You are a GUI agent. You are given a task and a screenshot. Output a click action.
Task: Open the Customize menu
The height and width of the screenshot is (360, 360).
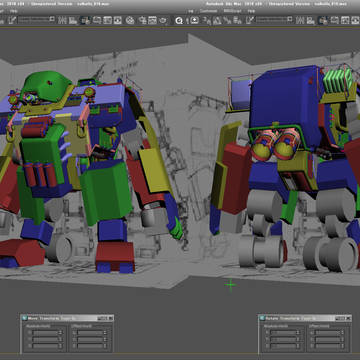pos(208,11)
